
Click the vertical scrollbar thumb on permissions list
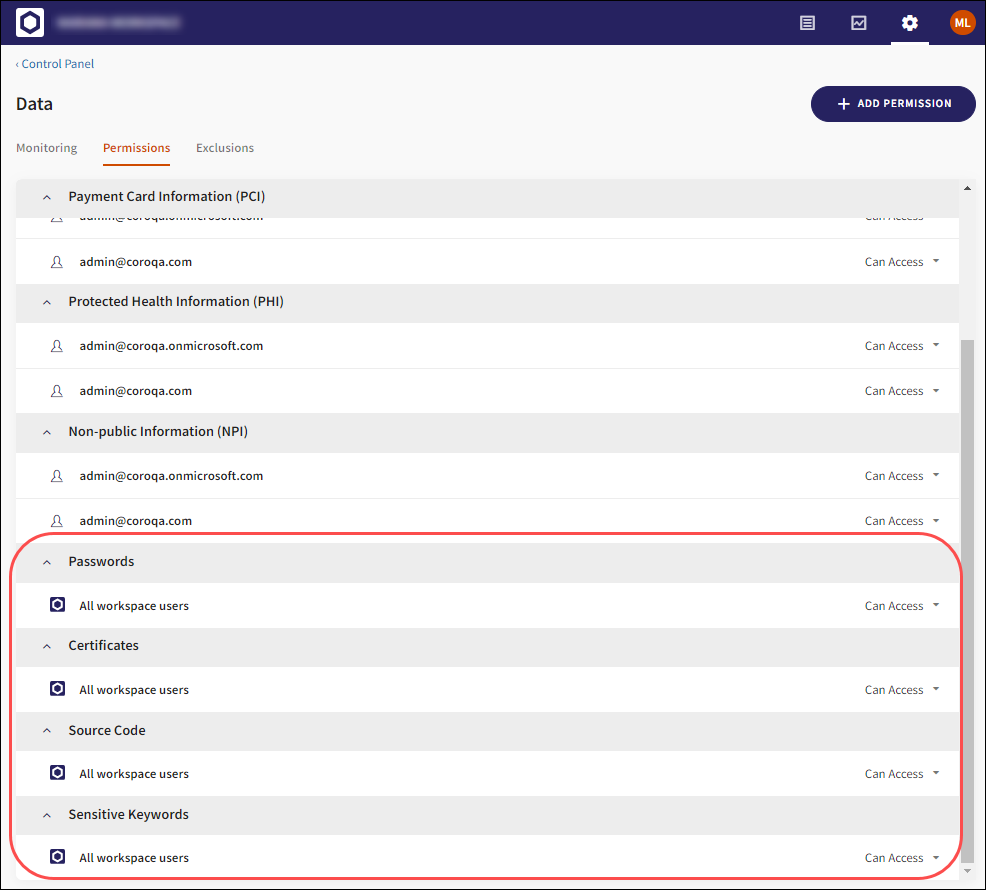point(967,600)
